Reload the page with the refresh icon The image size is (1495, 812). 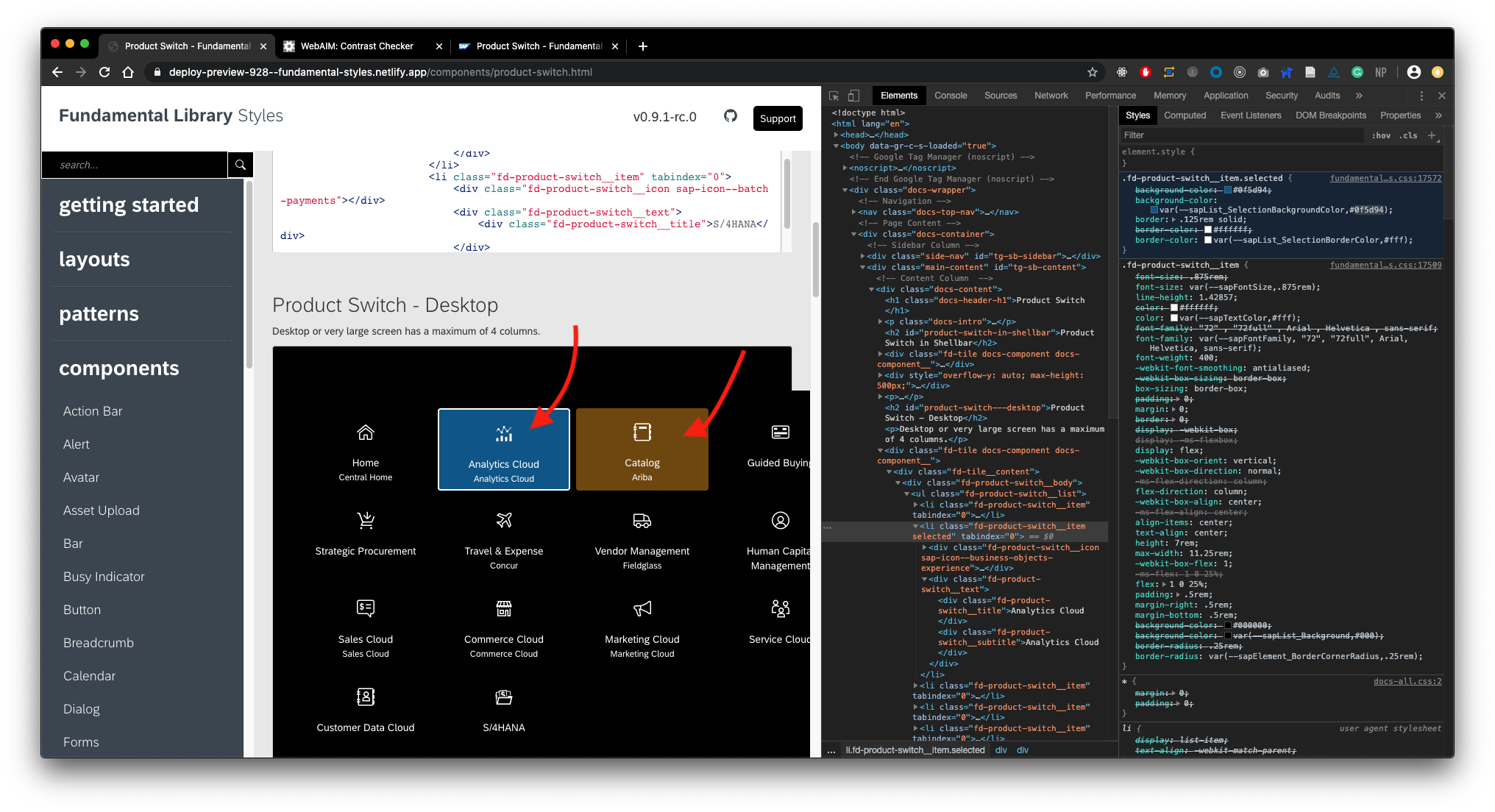point(104,72)
